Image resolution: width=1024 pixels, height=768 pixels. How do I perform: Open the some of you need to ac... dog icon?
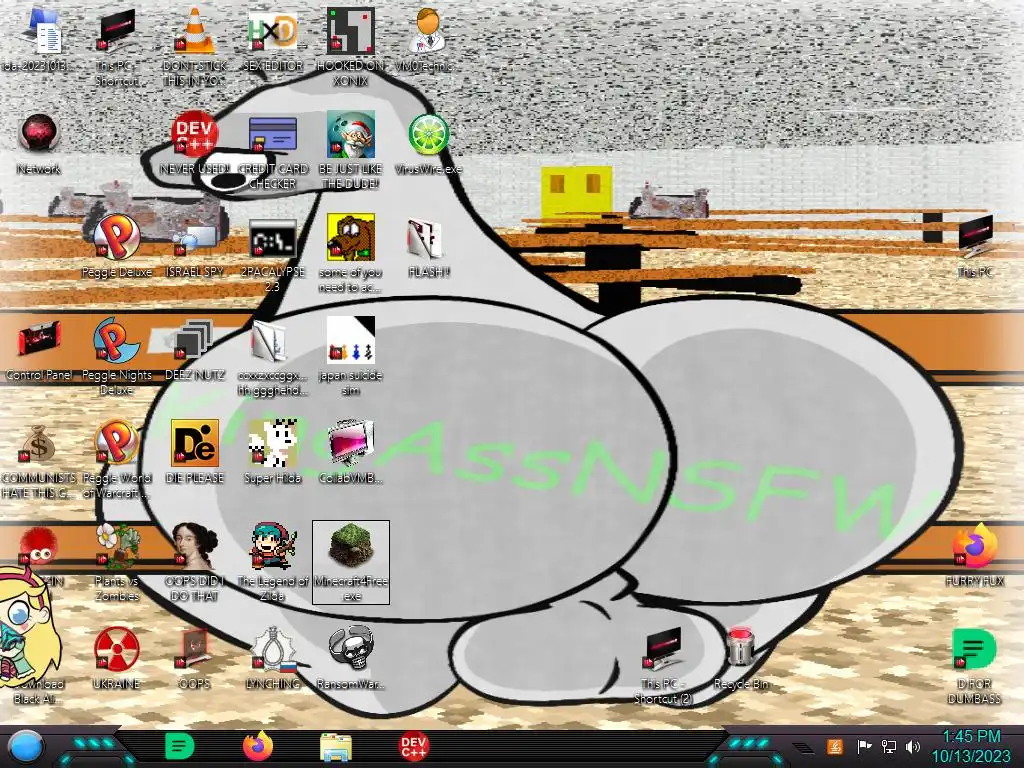(351, 254)
